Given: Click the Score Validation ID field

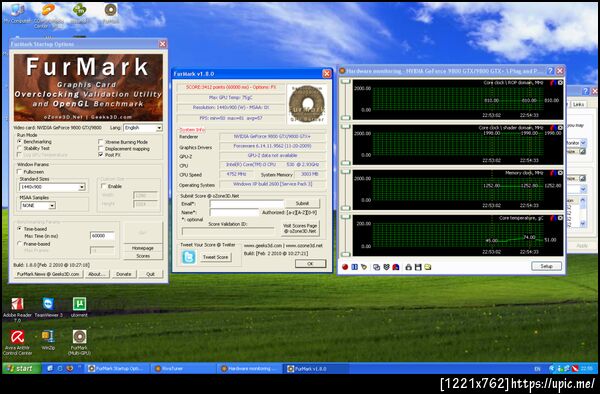Looking at the screenshot, I should coord(228,231).
